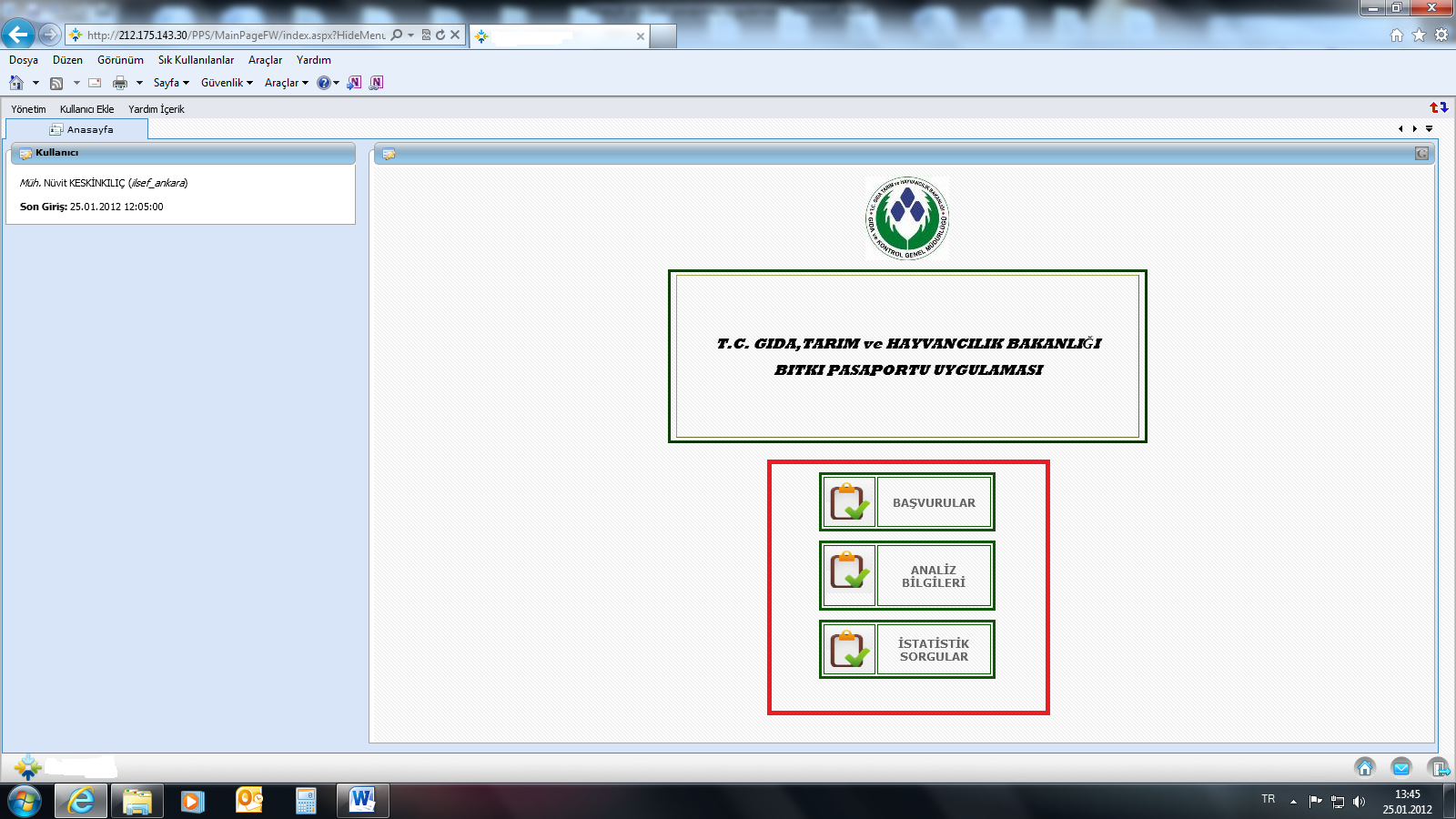Open Internet Explorer from taskbar
Viewport: 1456px width, 819px height.
[x=81, y=801]
